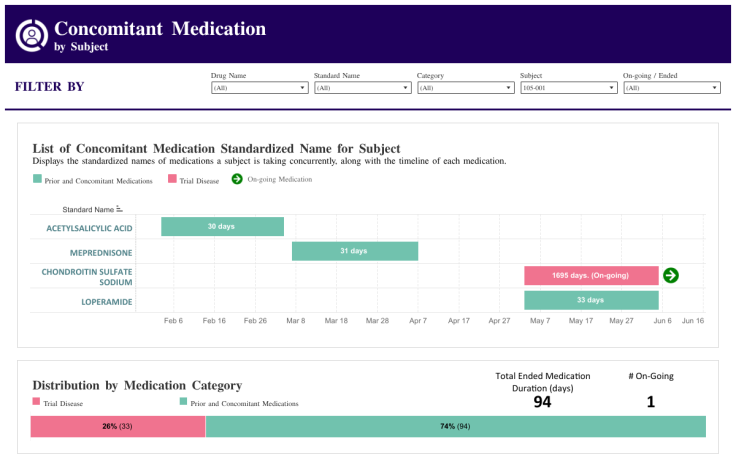The height and width of the screenshot is (454, 736).
Task: Click the Concomitant Medication logo icon
Action: pyautogui.click(x=33, y=35)
